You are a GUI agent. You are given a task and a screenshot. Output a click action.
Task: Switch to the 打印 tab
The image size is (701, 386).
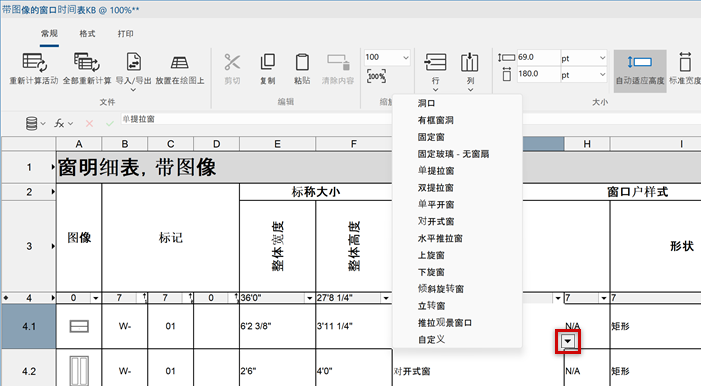(126, 34)
